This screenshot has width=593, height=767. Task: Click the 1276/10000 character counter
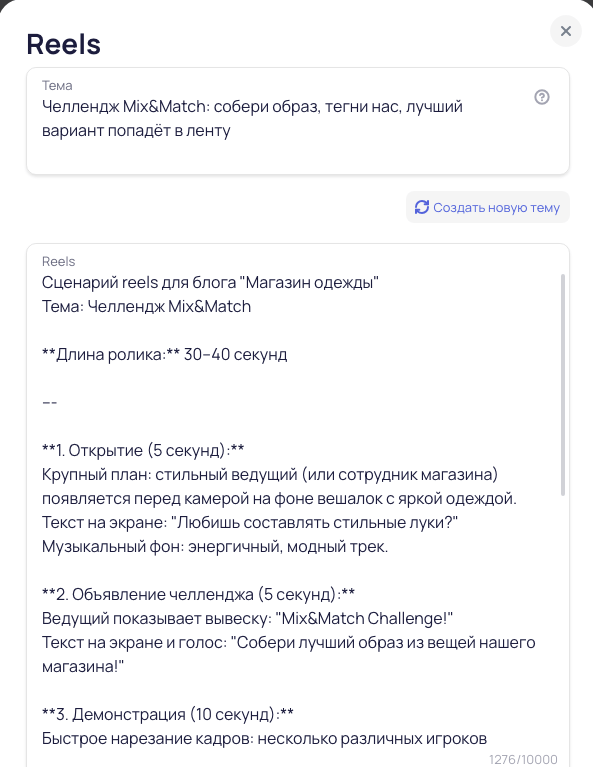[523, 759]
